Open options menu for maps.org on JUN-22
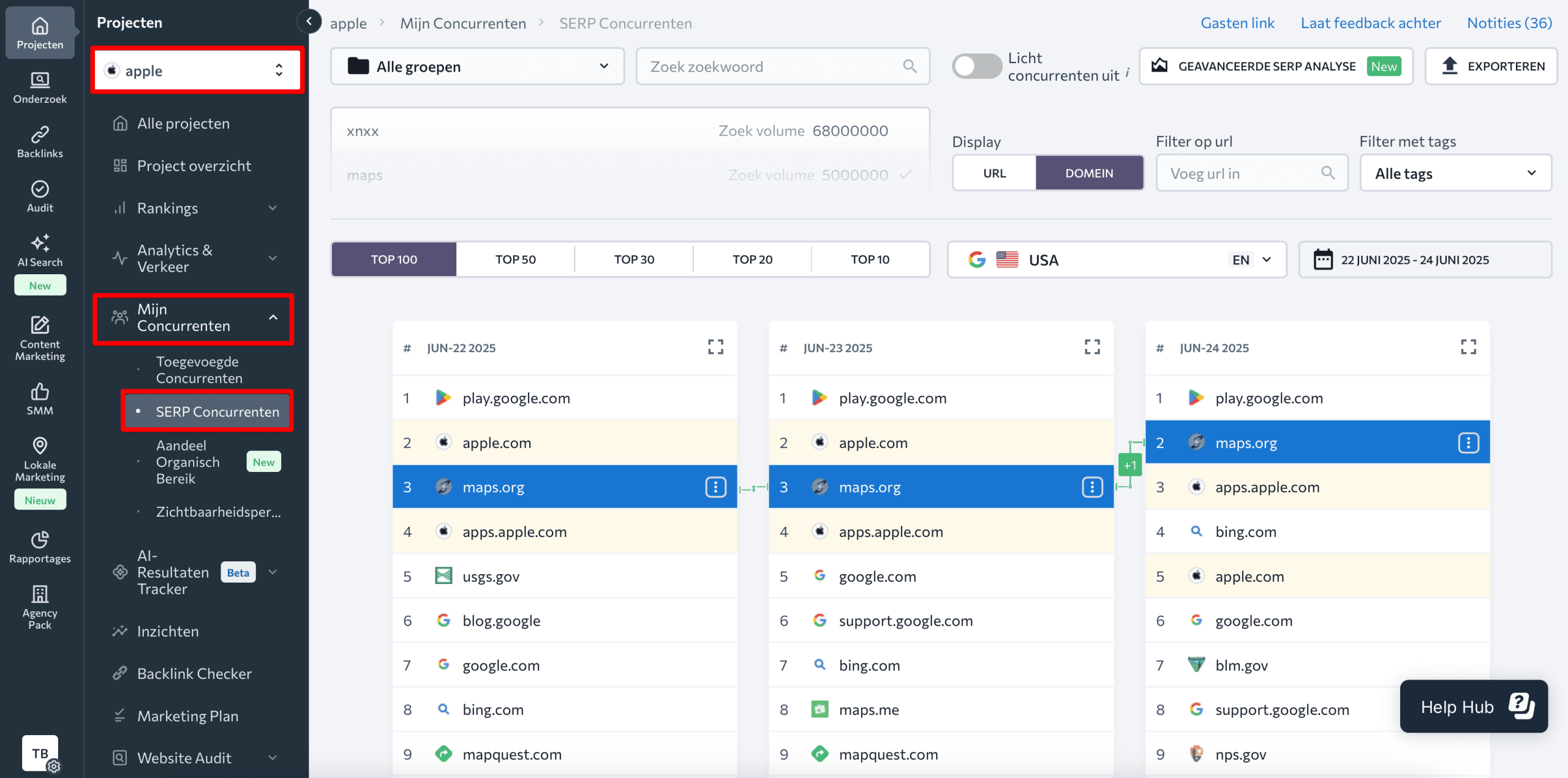 [x=715, y=487]
